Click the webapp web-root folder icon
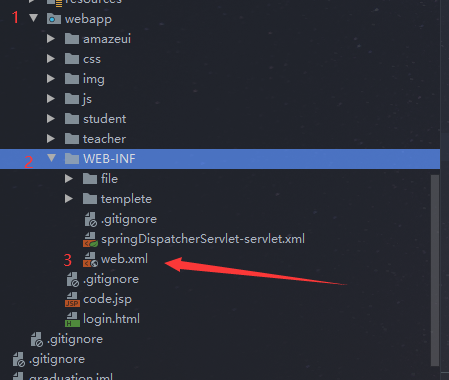The image size is (449, 380). [x=54, y=19]
